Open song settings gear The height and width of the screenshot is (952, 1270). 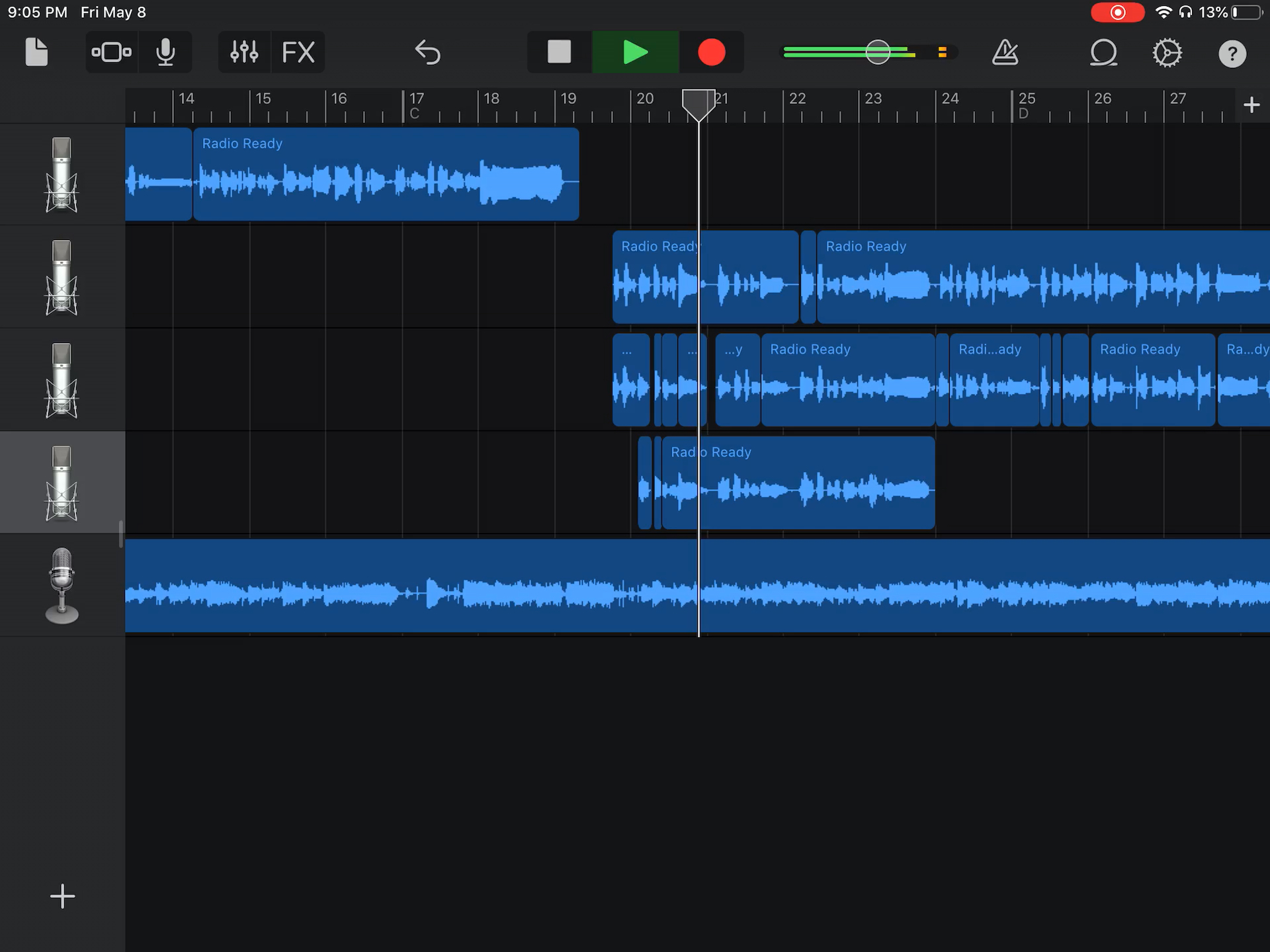tap(1167, 53)
